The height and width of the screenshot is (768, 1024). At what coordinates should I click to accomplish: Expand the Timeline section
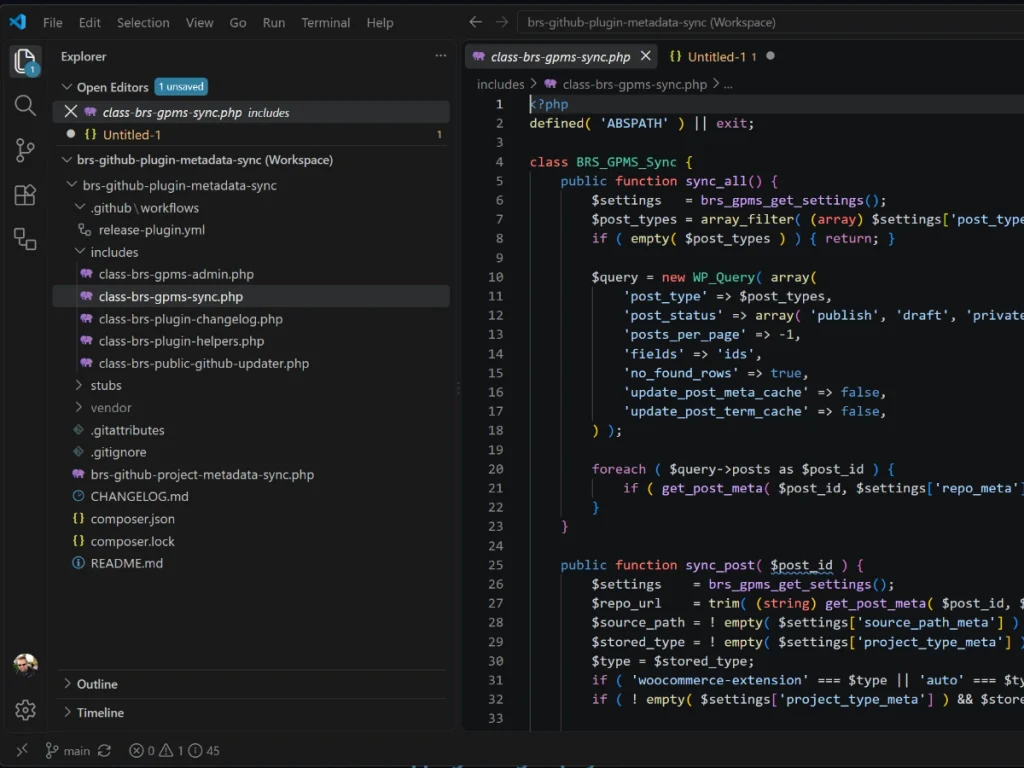[67, 712]
